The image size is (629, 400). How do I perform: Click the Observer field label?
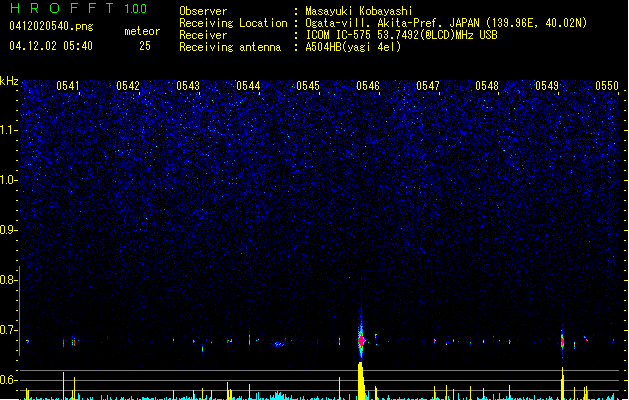(203, 11)
